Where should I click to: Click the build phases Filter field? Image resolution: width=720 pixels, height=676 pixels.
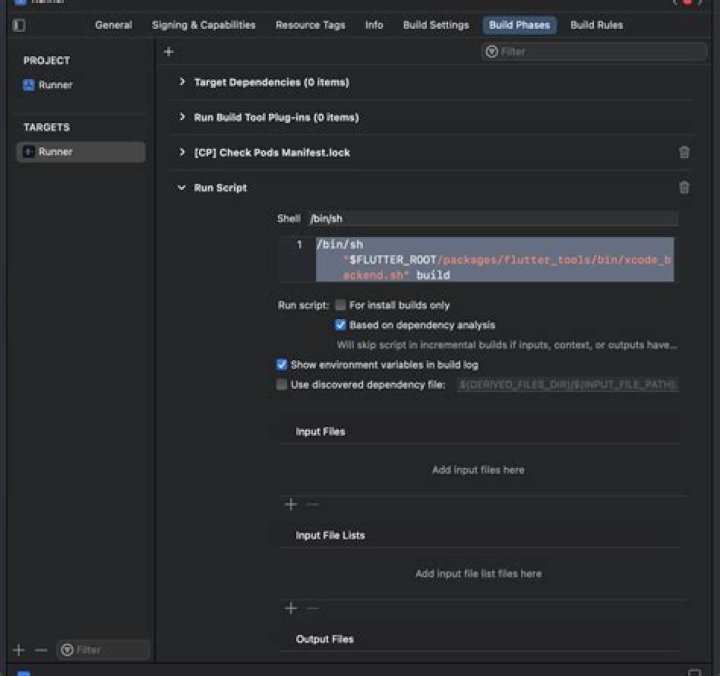[x=594, y=51]
